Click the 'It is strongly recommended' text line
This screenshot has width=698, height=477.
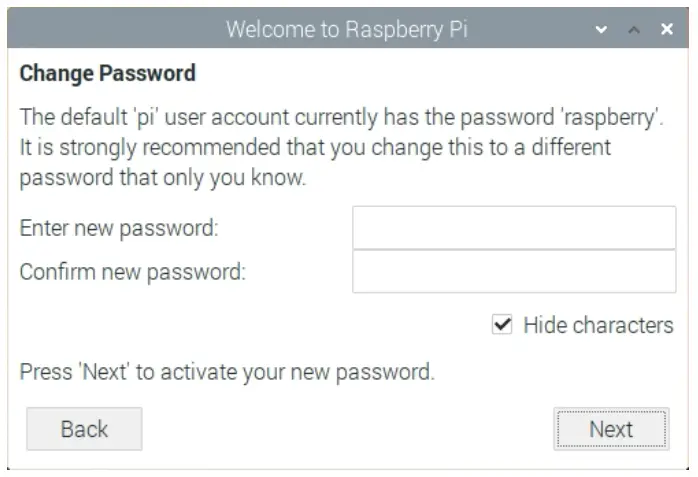[315, 148]
